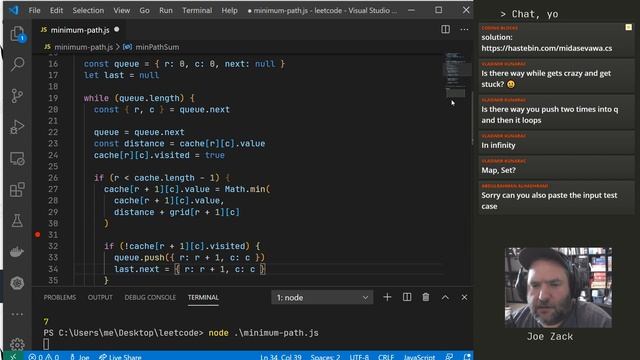640x360 pixels.
Task: Open the File menu
Action: (x=34, y=10)
